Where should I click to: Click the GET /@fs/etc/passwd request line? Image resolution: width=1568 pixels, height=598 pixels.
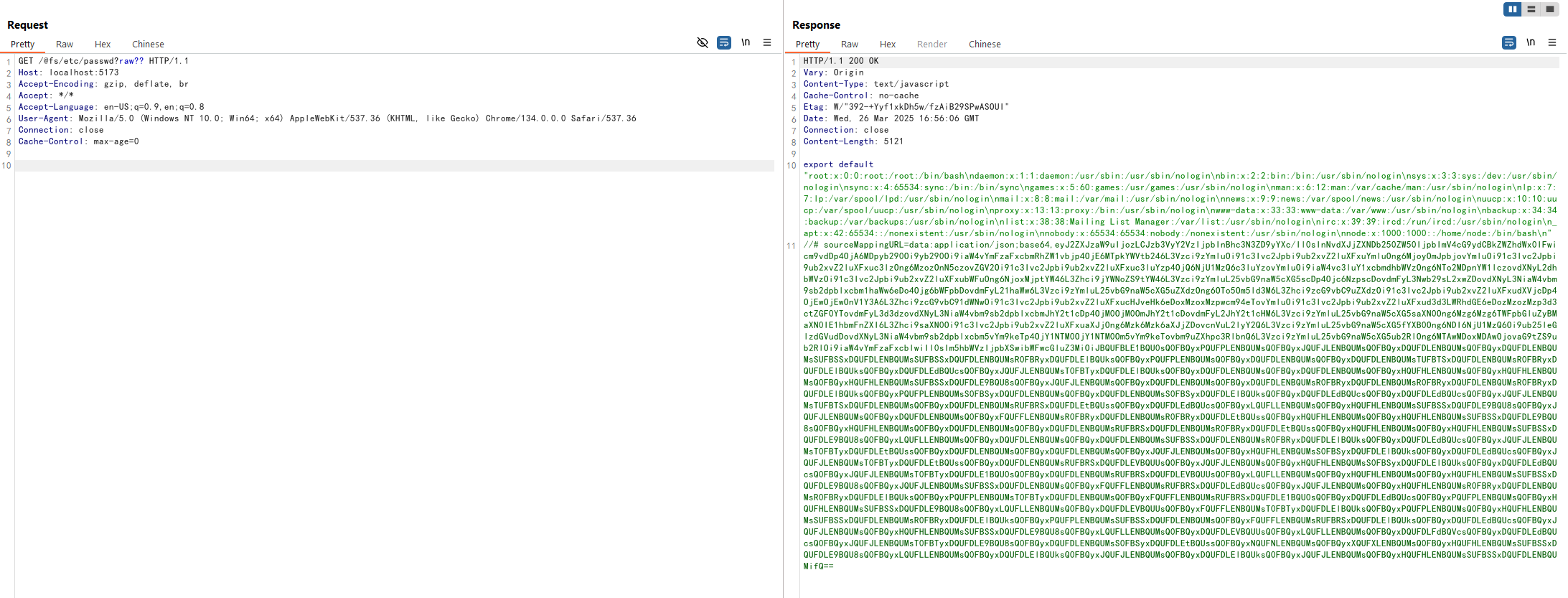click(103, 61)
